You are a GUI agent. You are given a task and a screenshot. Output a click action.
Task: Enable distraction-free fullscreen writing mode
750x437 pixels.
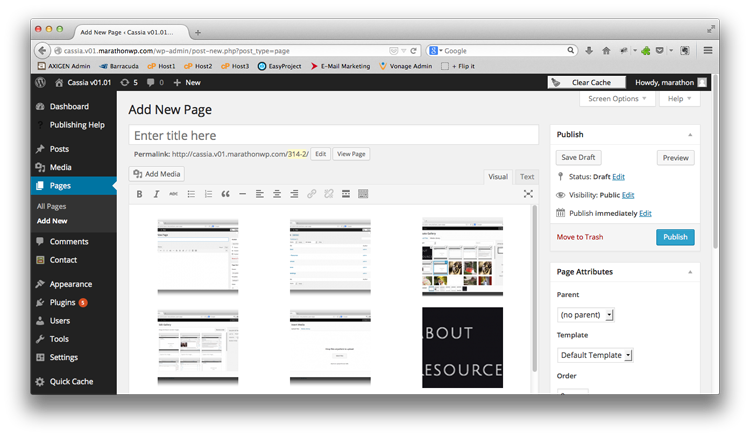tap(528, 194)
